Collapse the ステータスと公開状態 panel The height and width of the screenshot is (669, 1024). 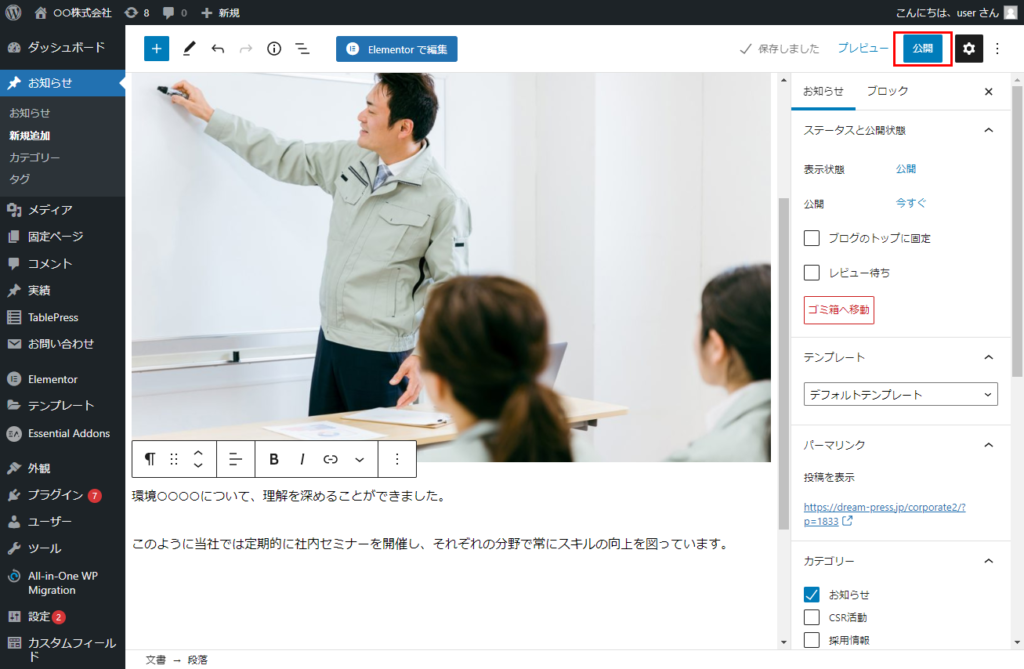click(x=989, y=130)
